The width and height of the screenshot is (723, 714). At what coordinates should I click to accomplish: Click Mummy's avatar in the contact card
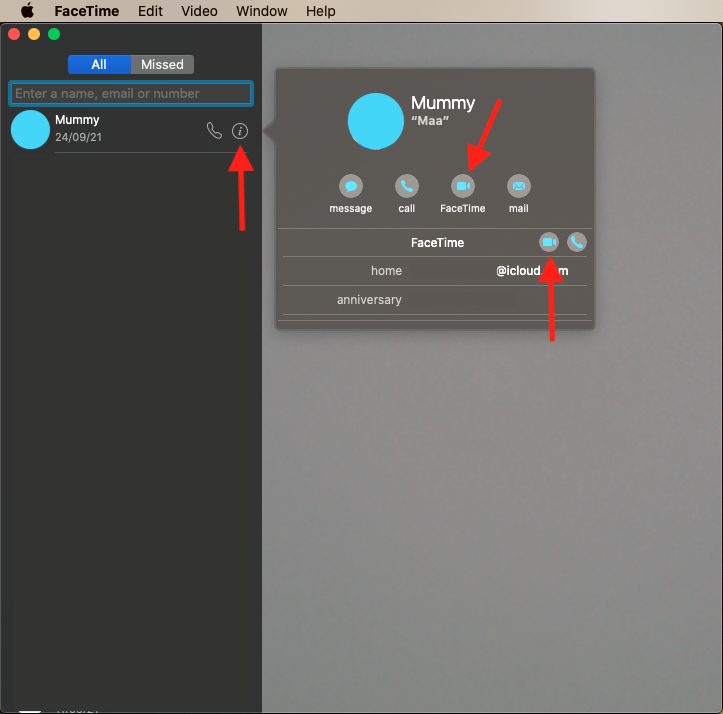pyautogui.click(x=376, y=120)
